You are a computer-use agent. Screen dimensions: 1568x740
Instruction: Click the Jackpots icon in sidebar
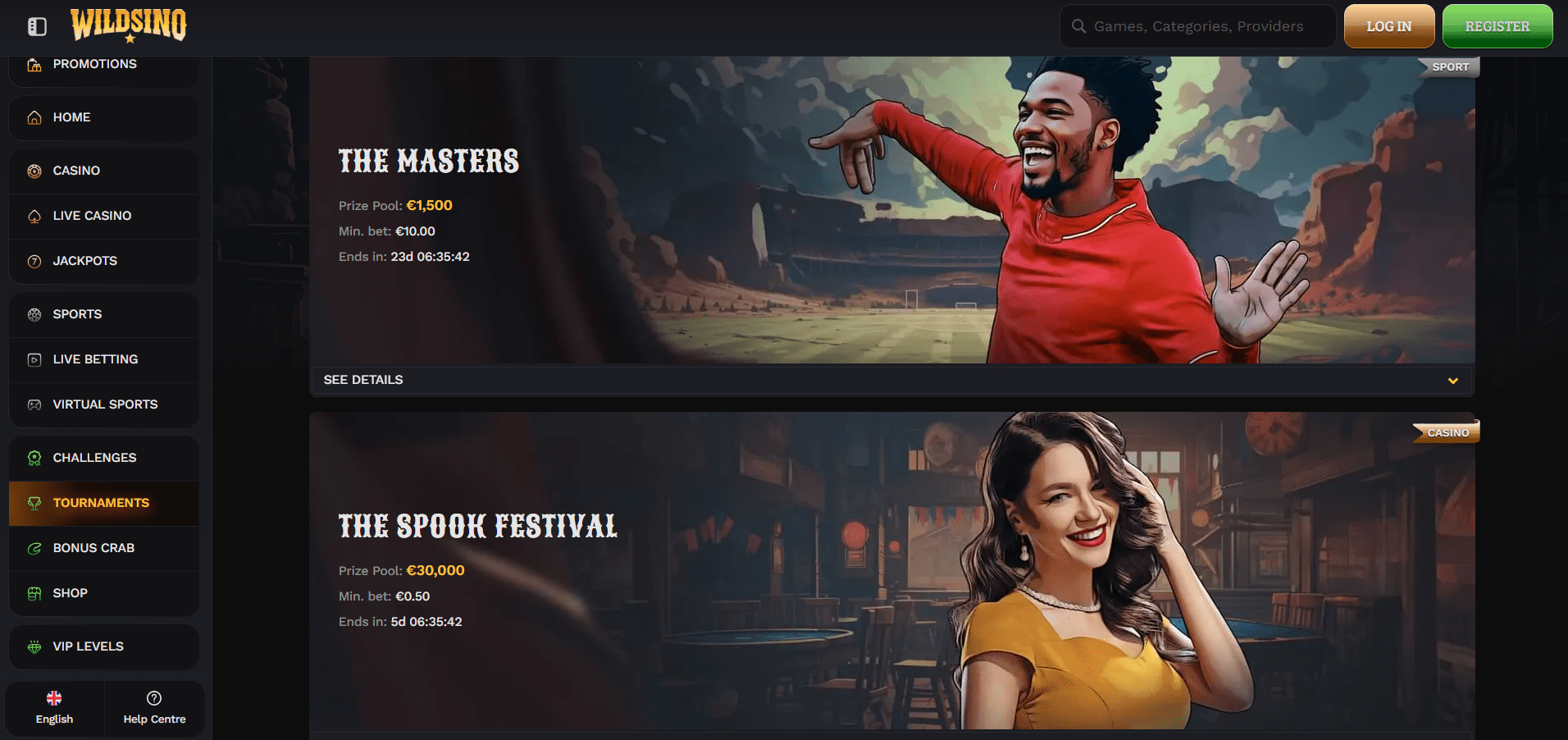tap(34, 261)
